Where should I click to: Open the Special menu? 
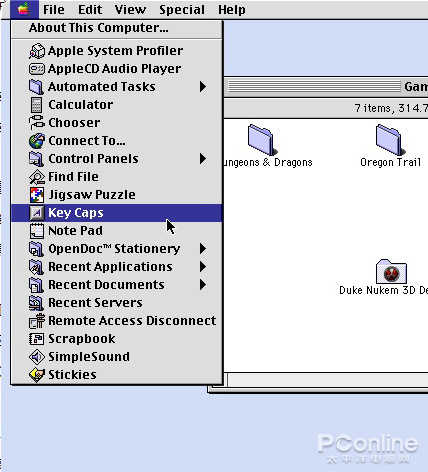(182, 10)
